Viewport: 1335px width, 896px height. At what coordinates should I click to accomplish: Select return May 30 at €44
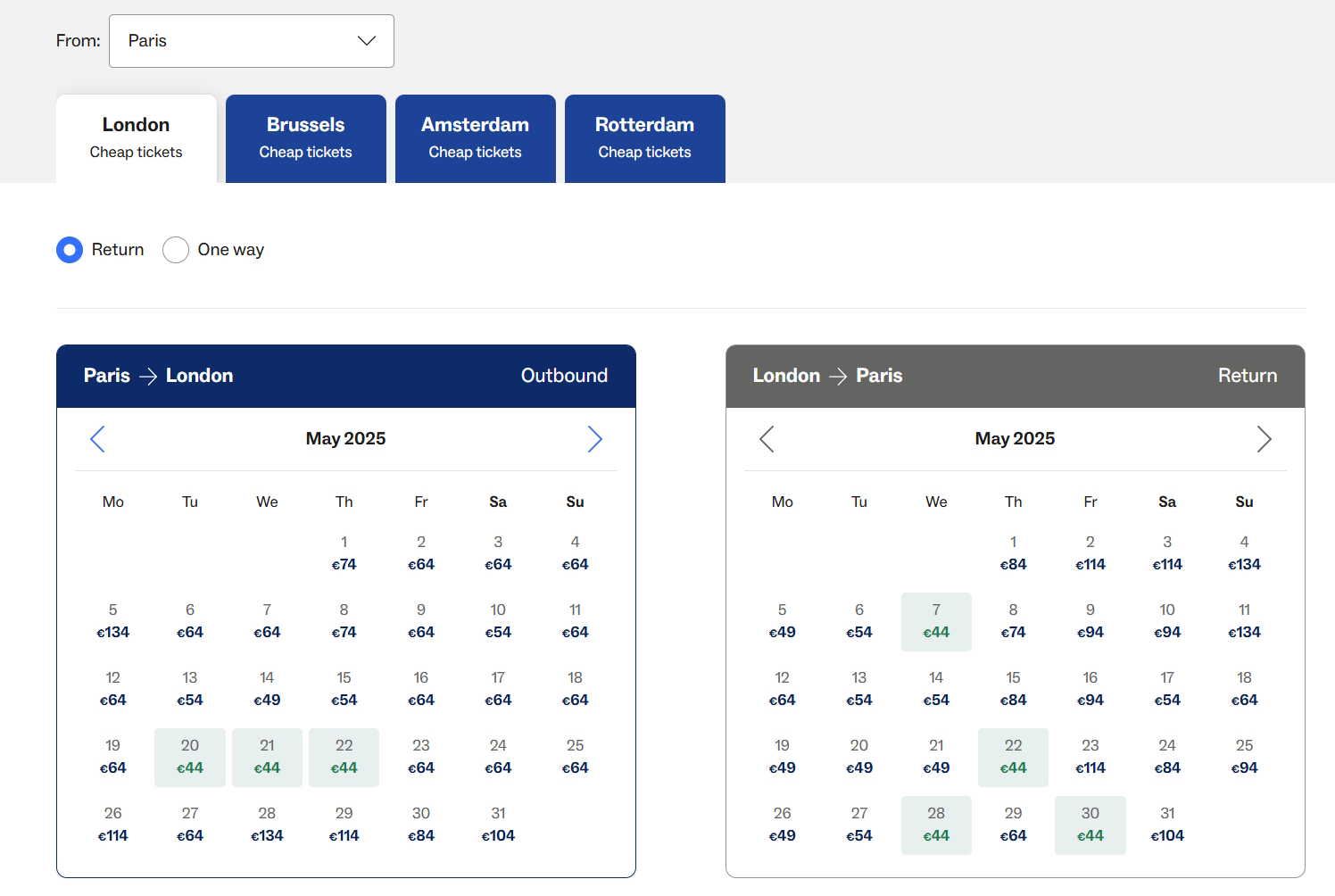click(1090, 825)
